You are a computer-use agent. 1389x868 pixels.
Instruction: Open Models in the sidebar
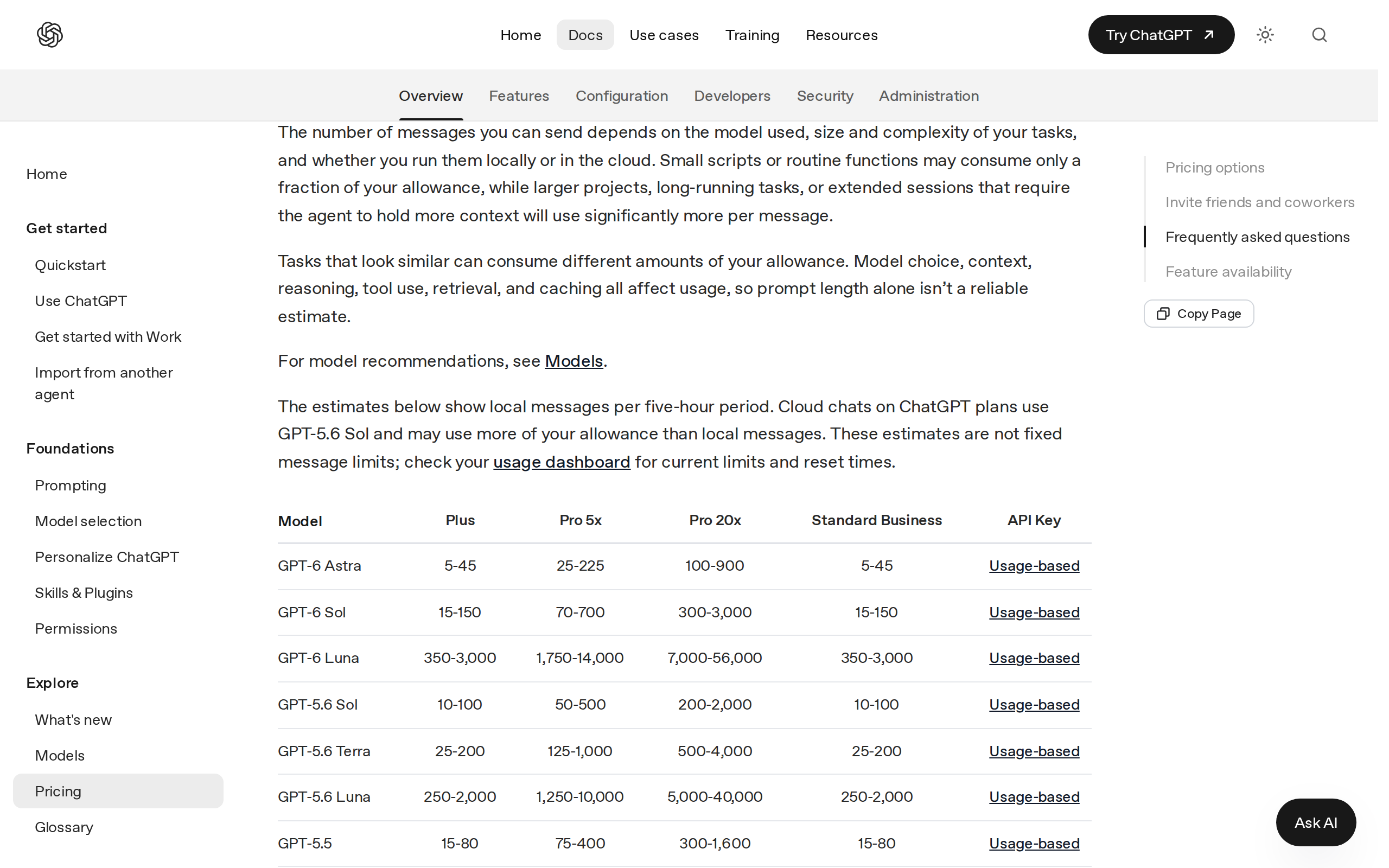click(x=60, y=756)
